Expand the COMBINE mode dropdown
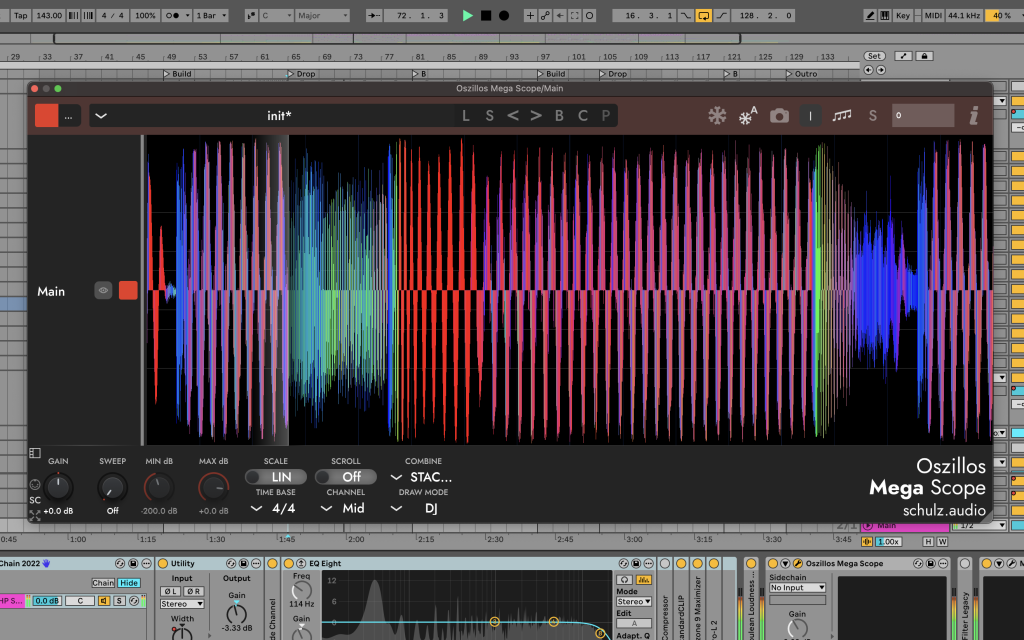 (x=422, y=477)
